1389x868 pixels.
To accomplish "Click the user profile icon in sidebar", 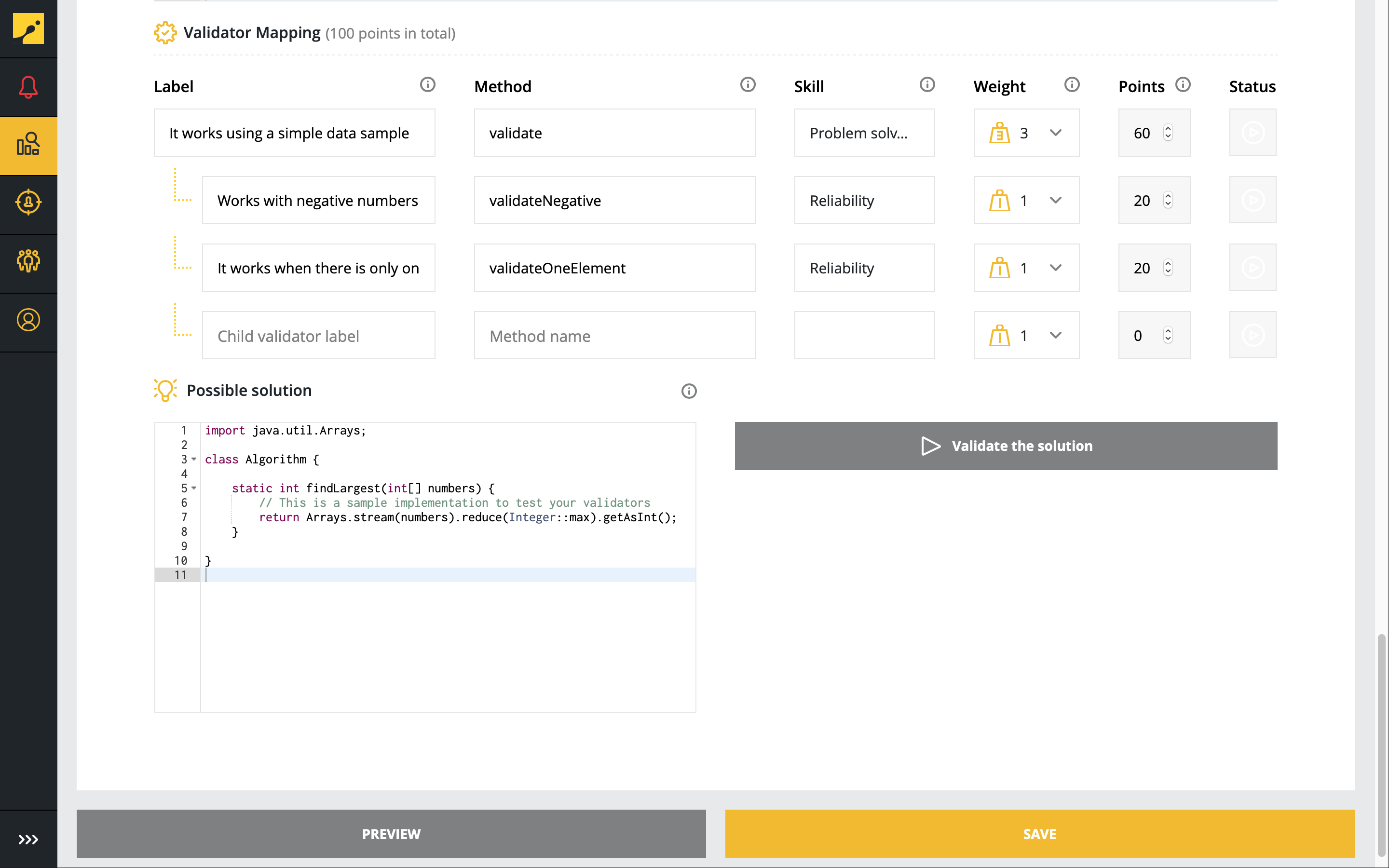I will click(28, 320).
